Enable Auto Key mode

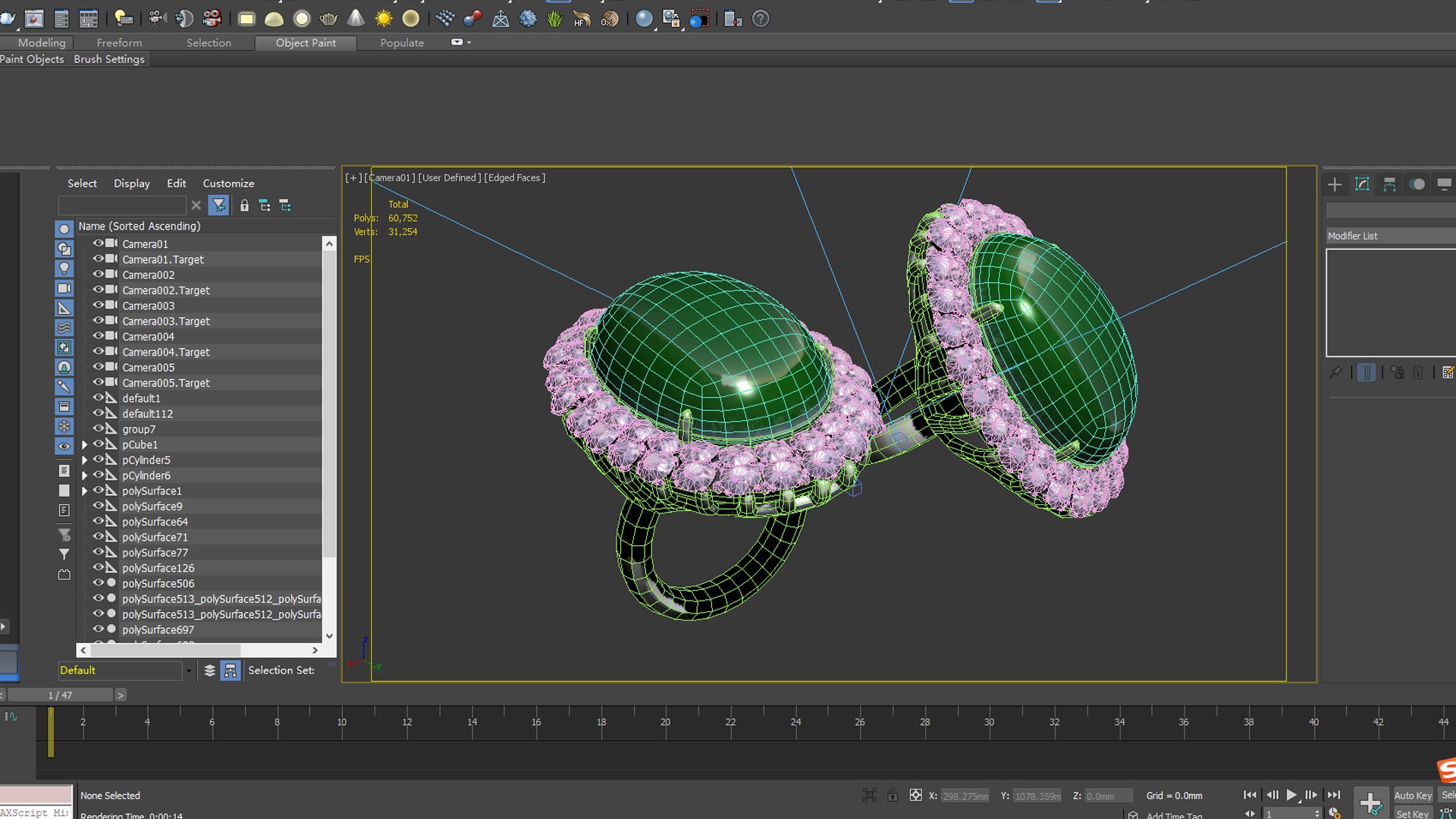click(x=1413, y=795)
